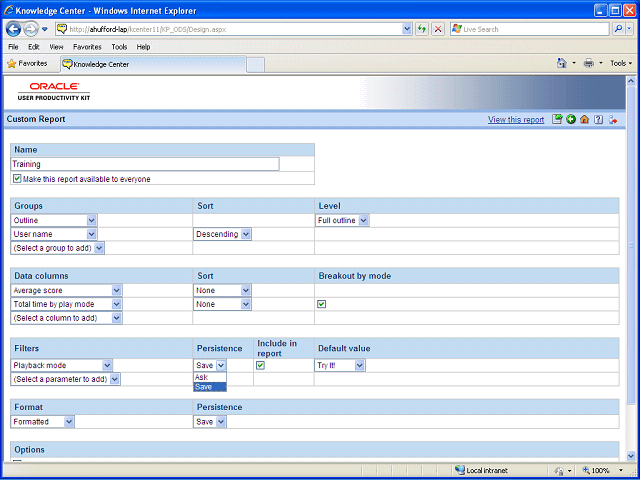Click the browser Home toolbar icon
The width and height of the screenshot is (640, 480).
click(562, 63)
